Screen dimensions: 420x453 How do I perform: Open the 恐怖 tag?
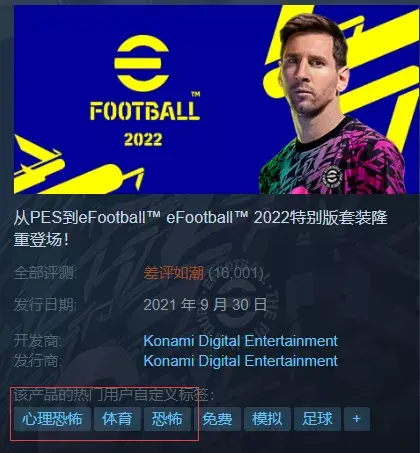click(167, 419)
